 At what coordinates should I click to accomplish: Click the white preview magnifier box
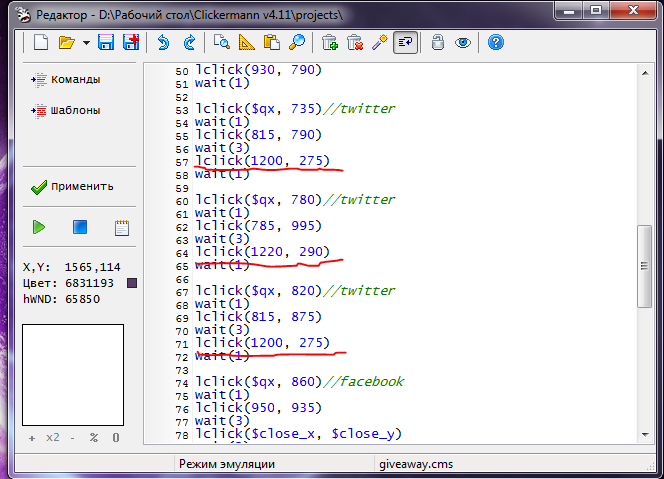point(73,375)
